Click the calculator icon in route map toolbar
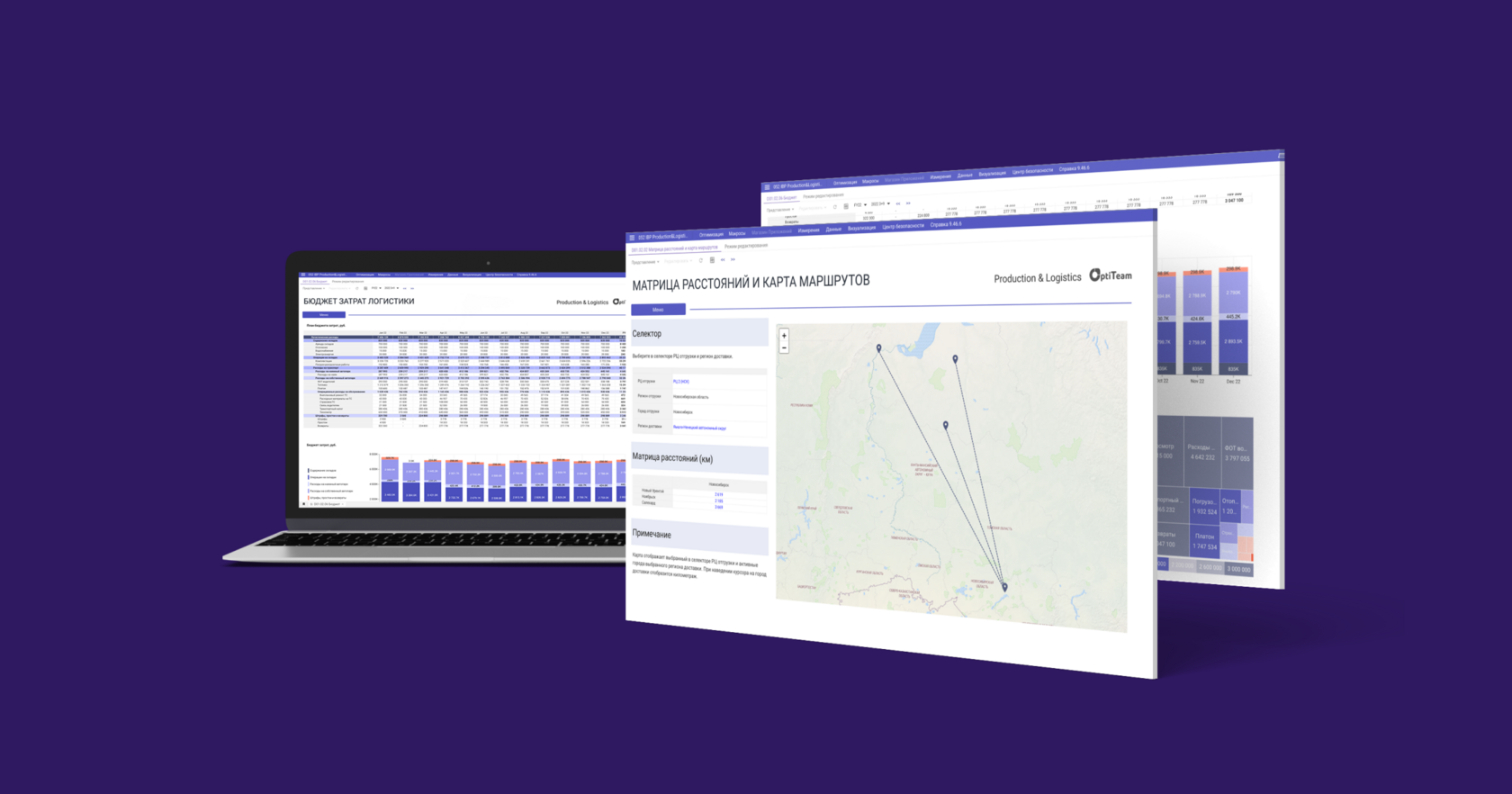This screenshot has width=1512, height=794. [712, 260]
